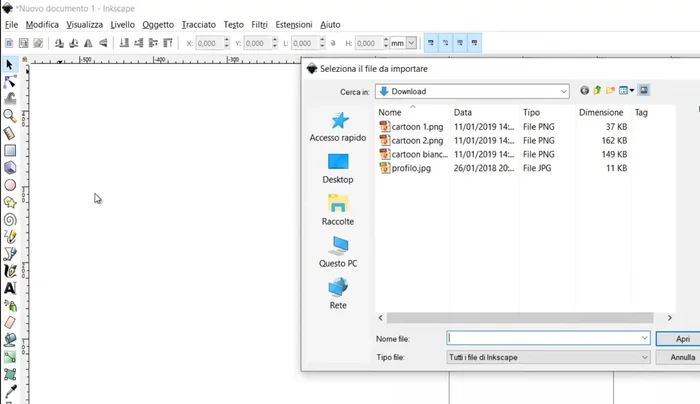Click the X field stepper arrows

click(x=227, y=43)
